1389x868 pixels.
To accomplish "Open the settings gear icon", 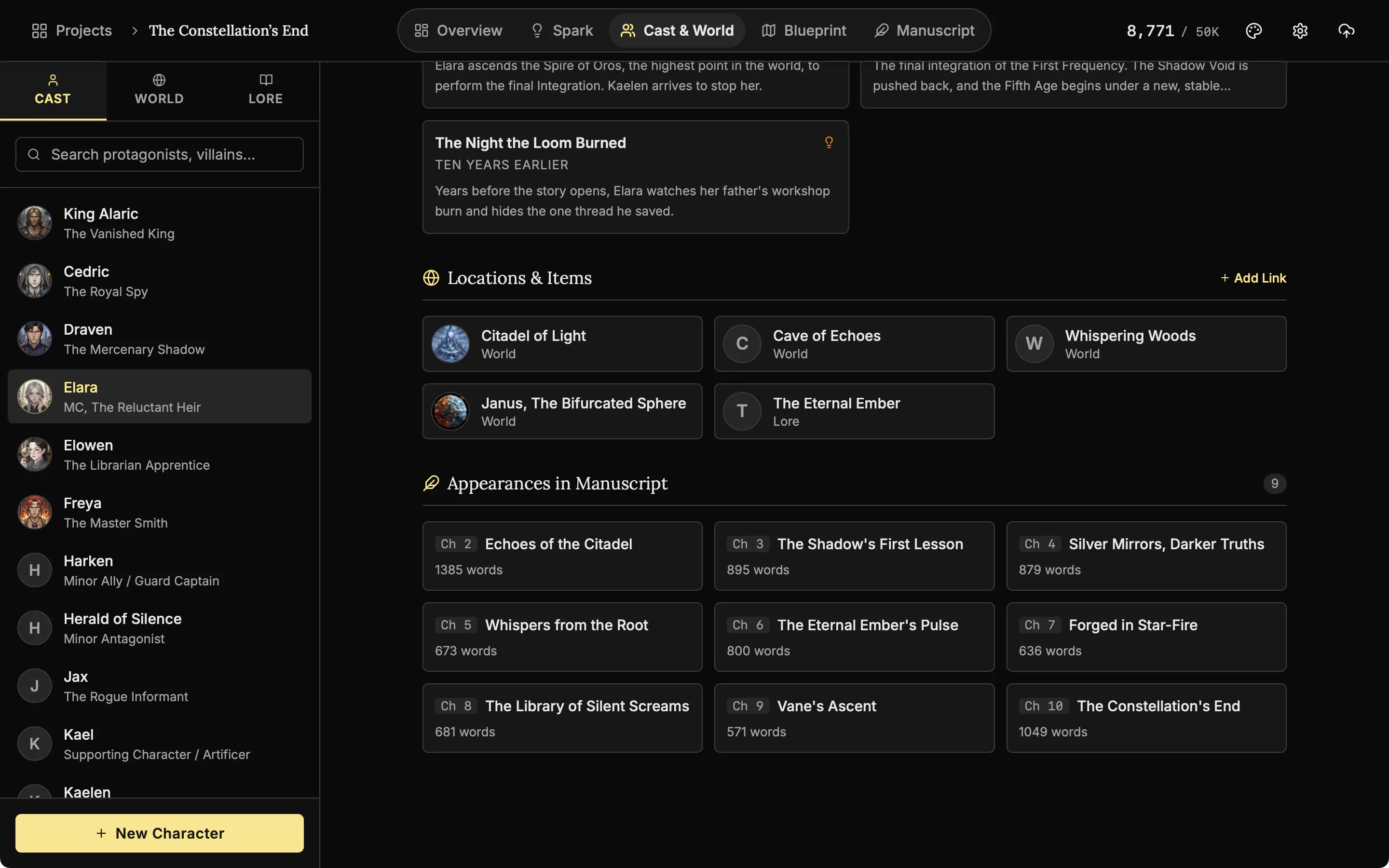I will (x=1300, y=30).
